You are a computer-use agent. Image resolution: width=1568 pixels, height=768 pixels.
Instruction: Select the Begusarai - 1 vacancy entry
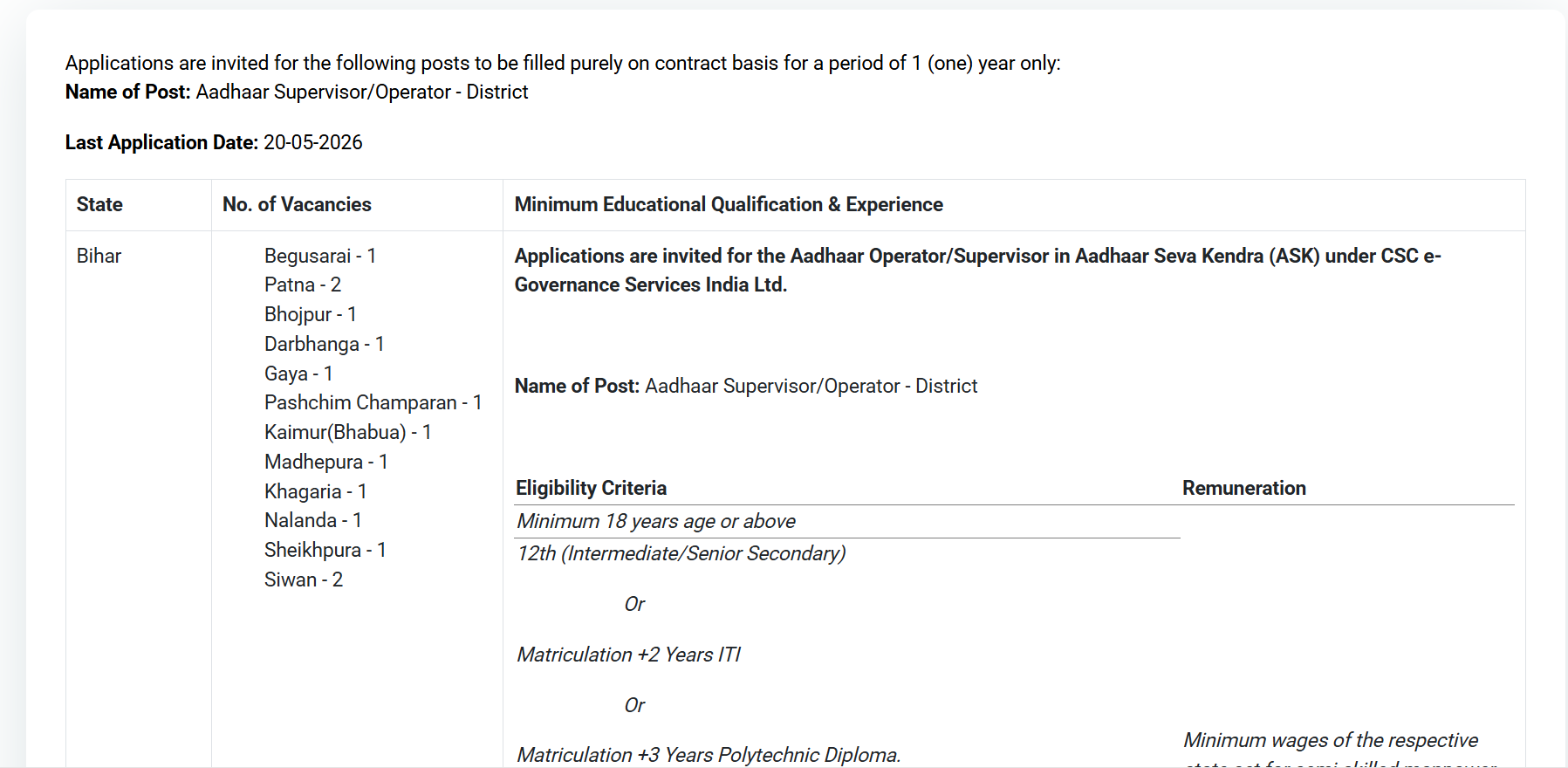tap(319, 256)
